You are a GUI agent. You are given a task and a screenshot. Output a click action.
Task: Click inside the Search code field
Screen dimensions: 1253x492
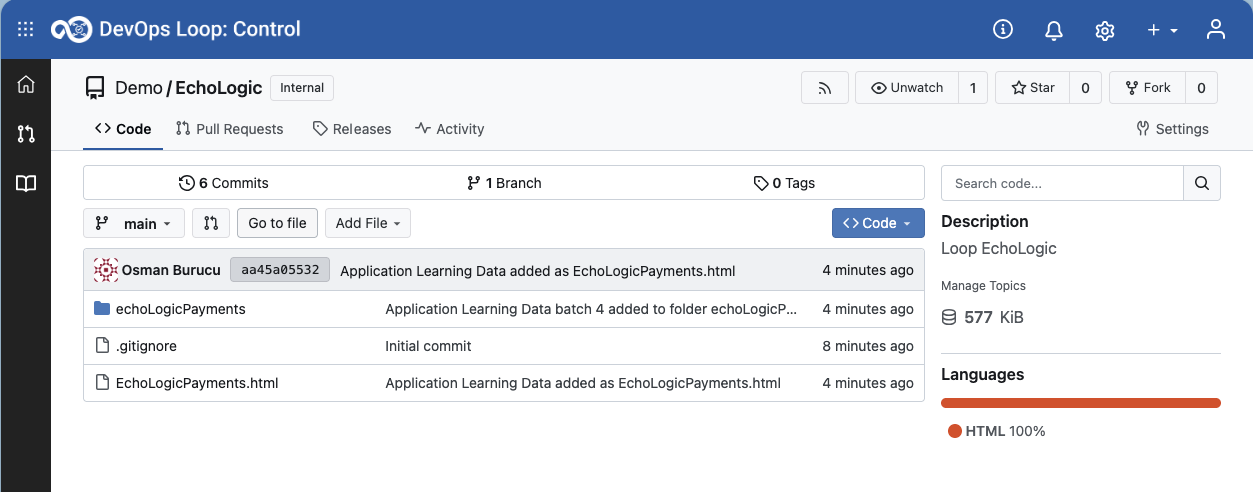(1062, 183)
